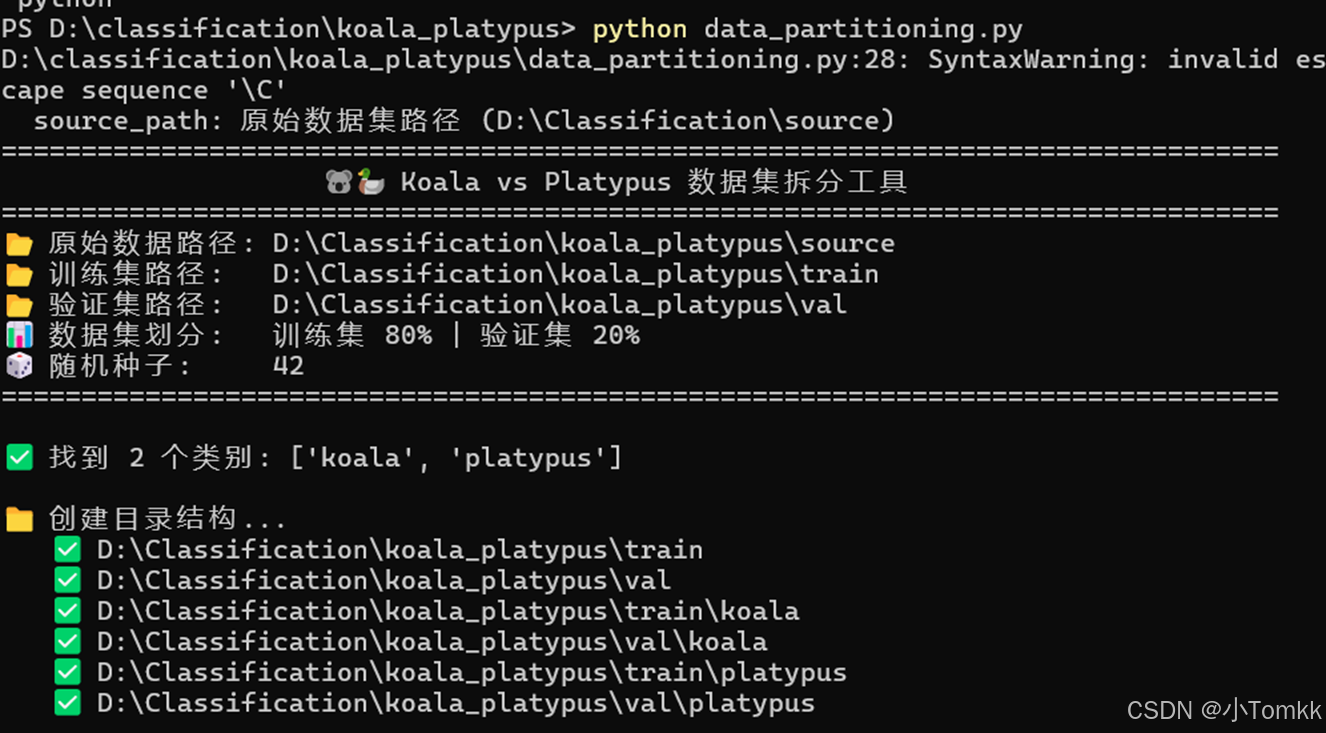Click the text '创建目录结构...'
The width and height of the screenshot is (1326, 733).
coord(168,519)
